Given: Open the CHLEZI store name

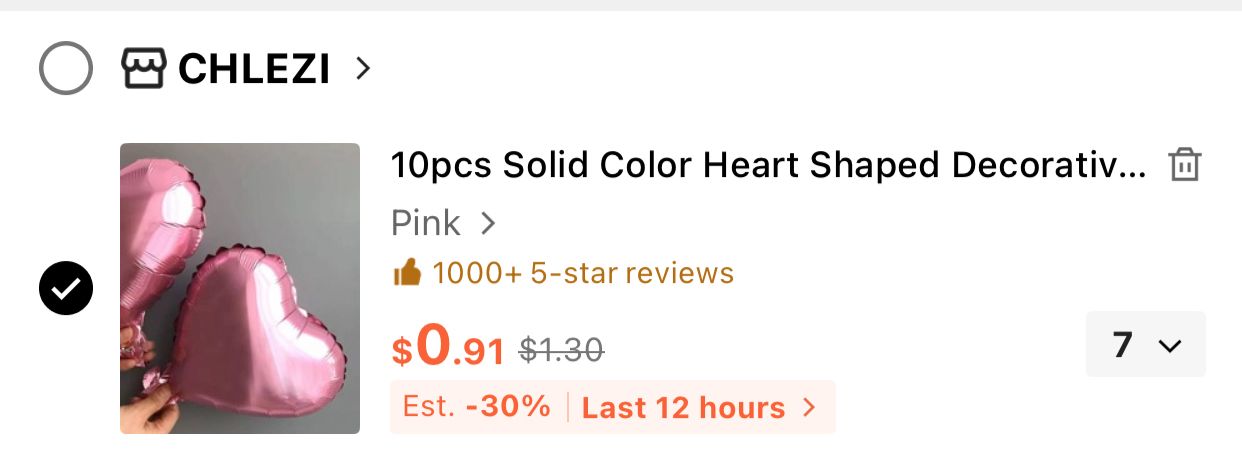Looking at the screenshot, I should [x=254, y=69].
